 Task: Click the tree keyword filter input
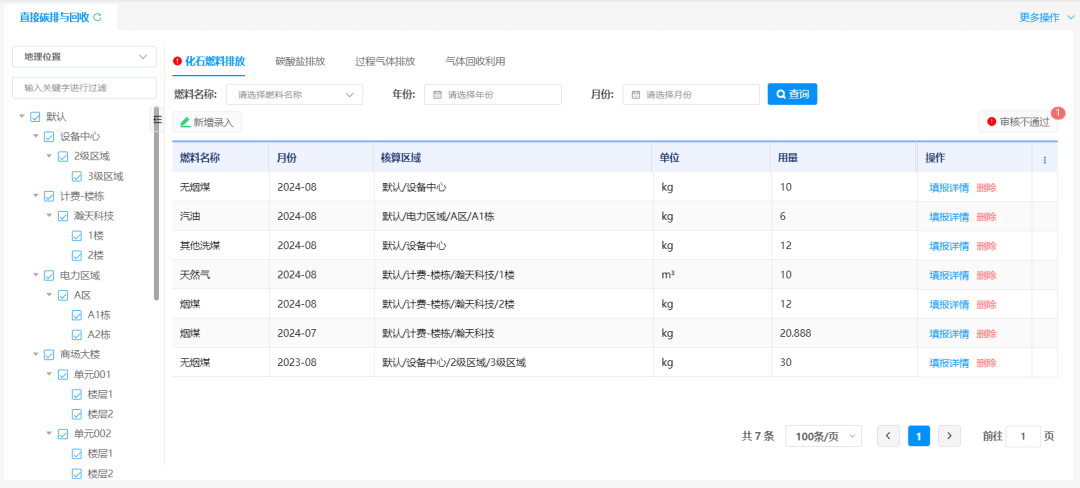click(84, 88)
